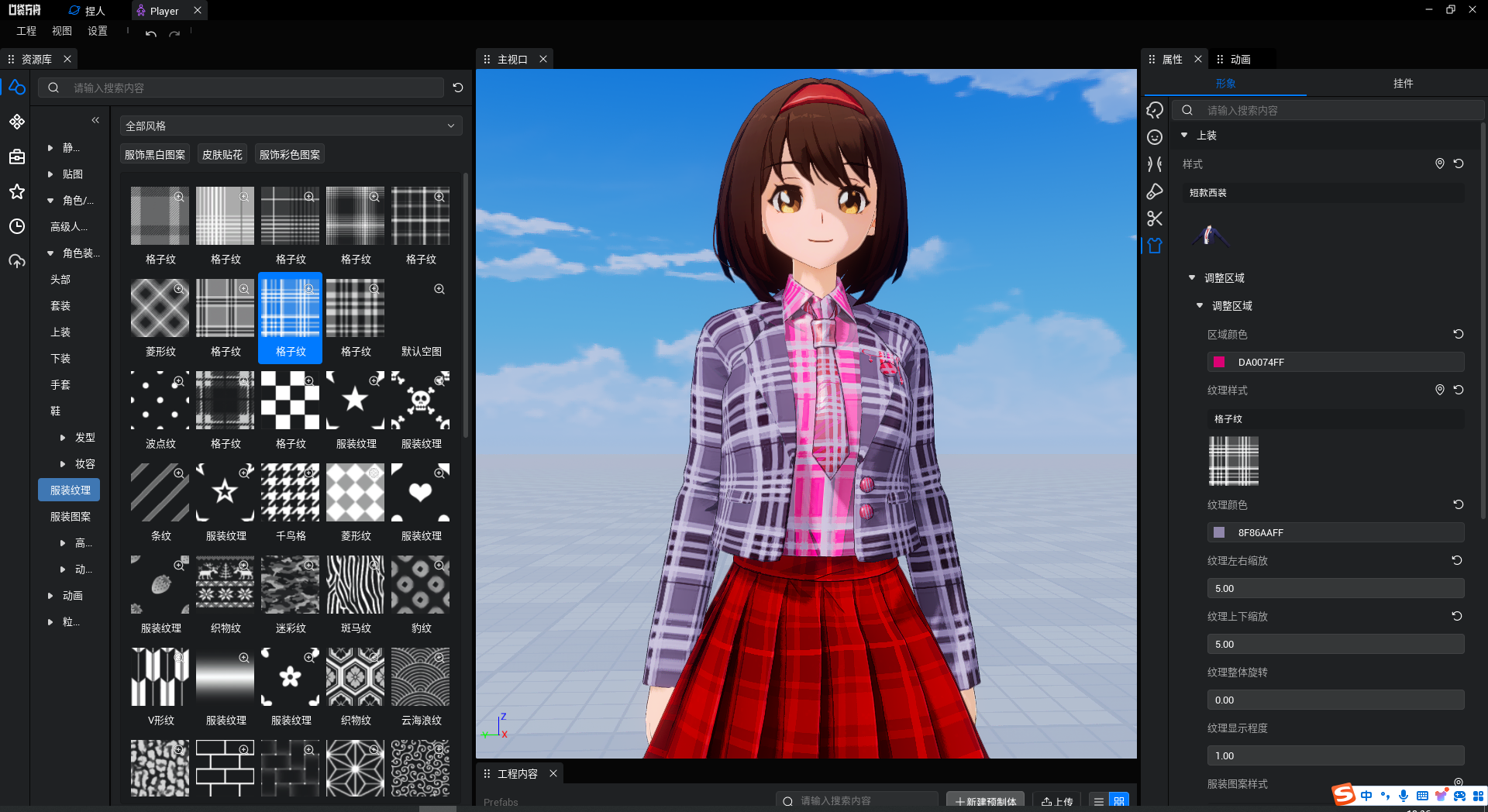Select 上装 in the resource tree
The height and width of the screenshot is (812, 1488).
click(60, 332)
